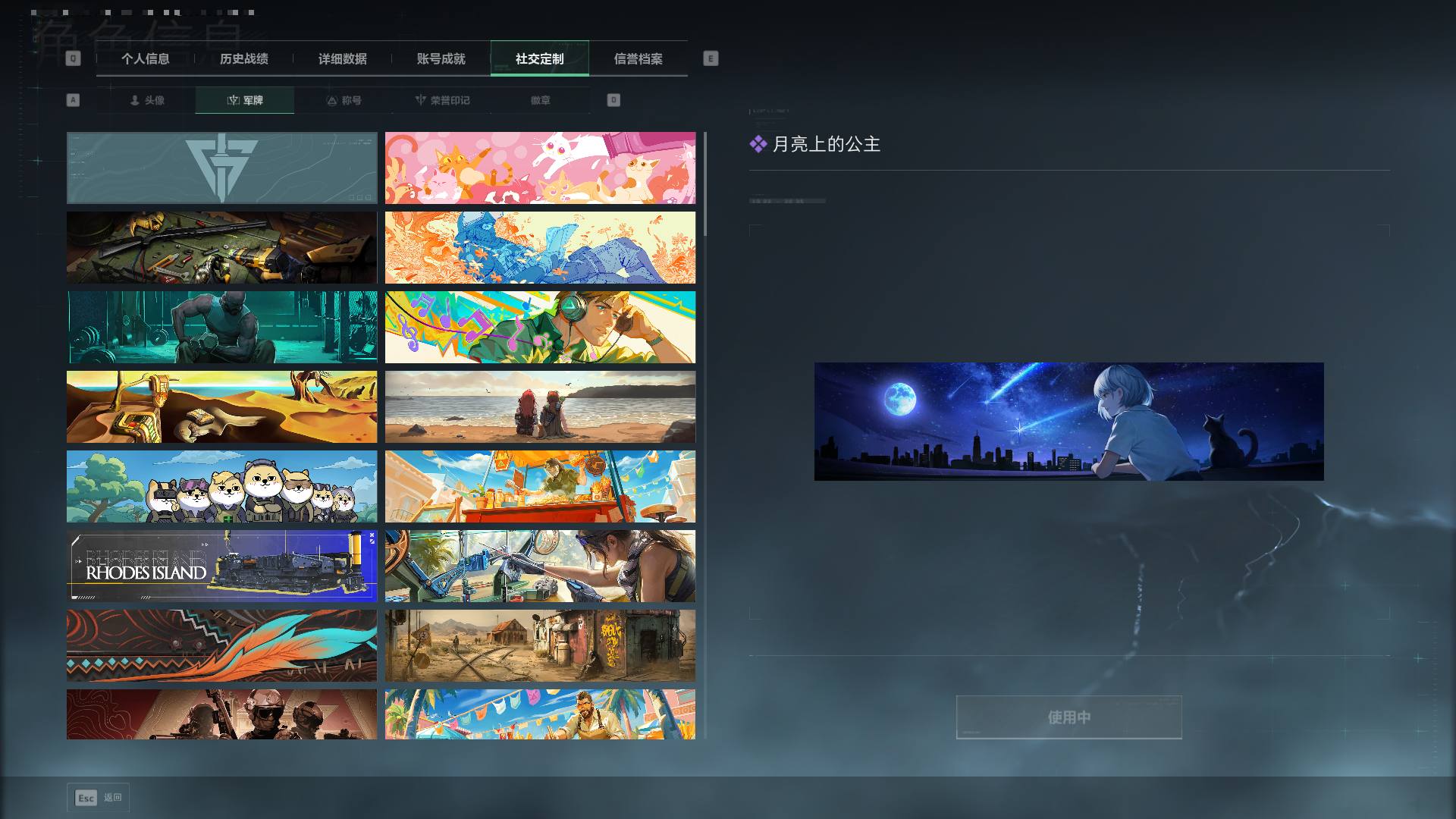The height and width of the screenshot is (819, 1456).
Task: Click the moon princess preview banner
Action: 1069,422
